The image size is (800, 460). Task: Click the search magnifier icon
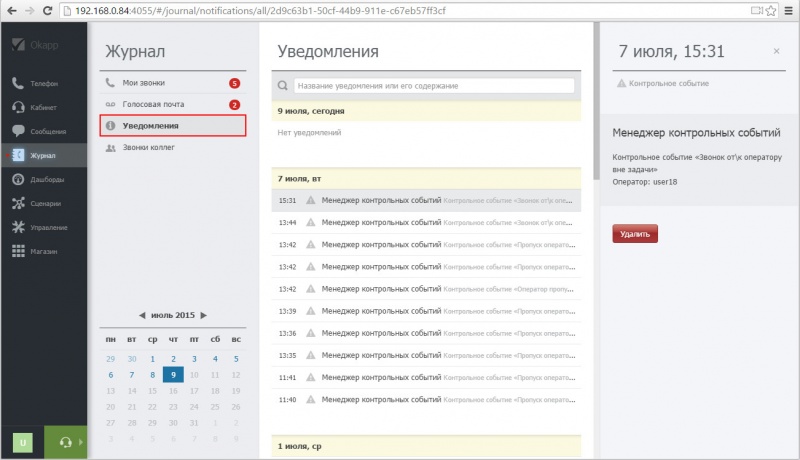click(283, 86)
